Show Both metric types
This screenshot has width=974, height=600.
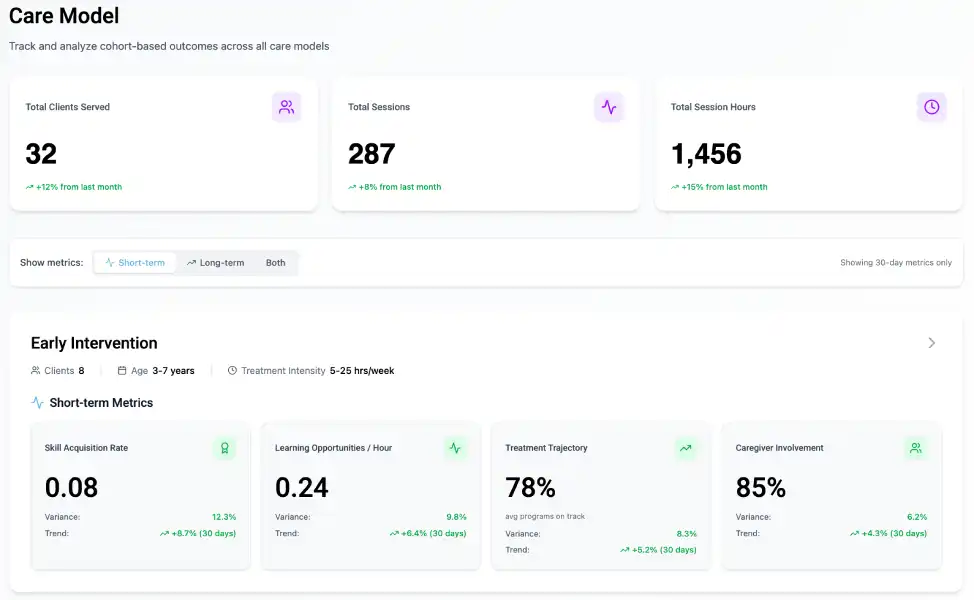(x=276, y=263)
